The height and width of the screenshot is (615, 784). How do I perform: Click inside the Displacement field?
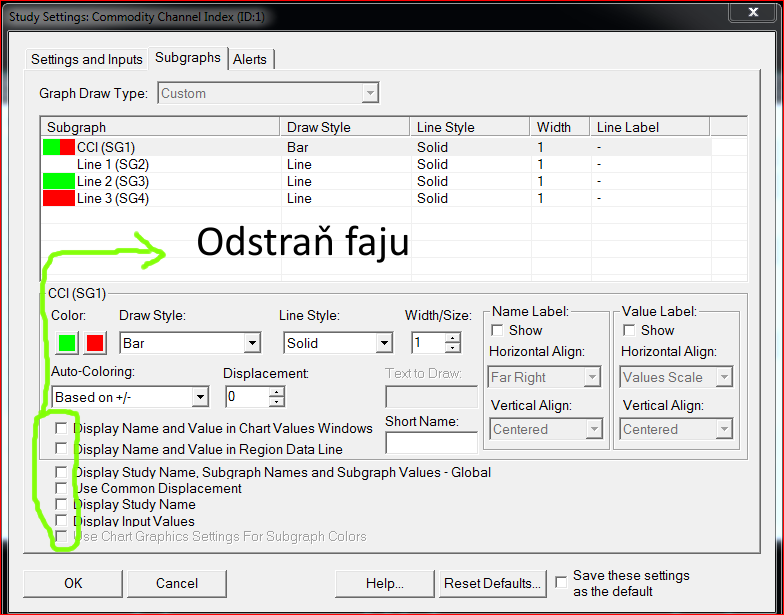coord(247,397)
